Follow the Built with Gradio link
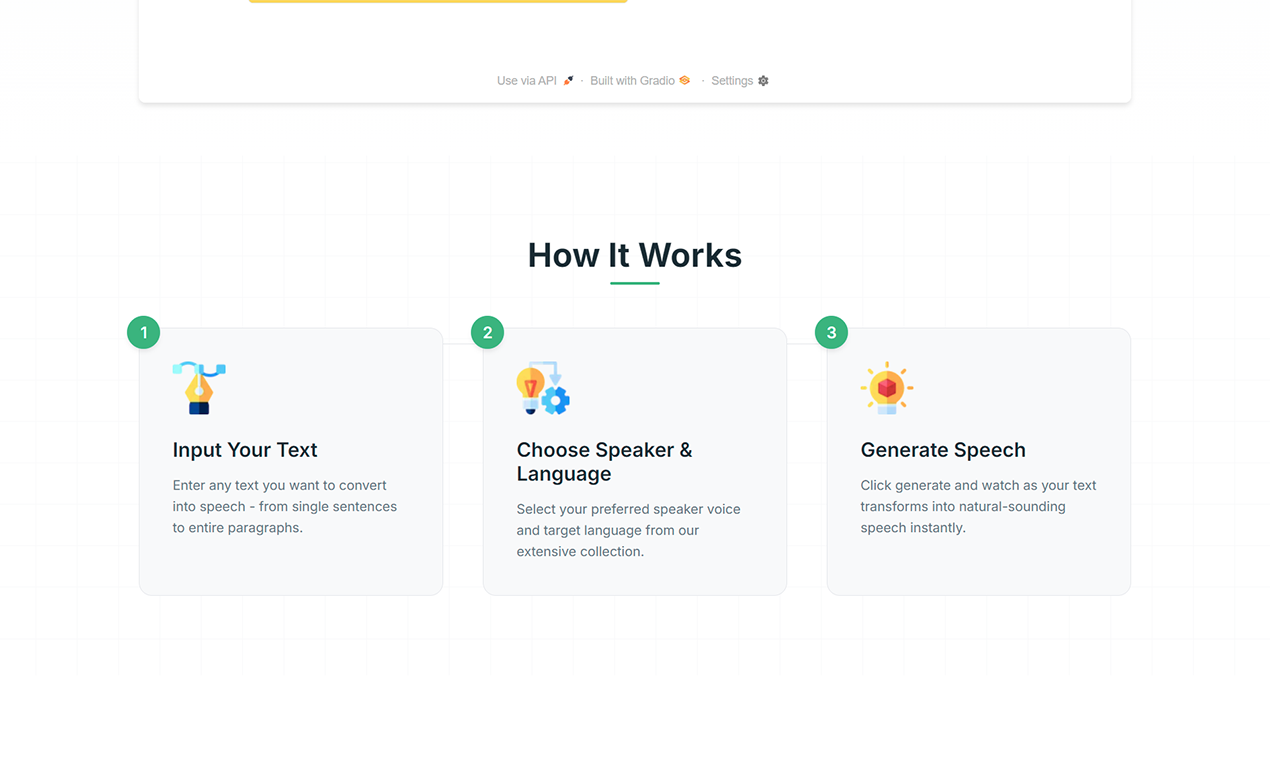 coord(633,80)
